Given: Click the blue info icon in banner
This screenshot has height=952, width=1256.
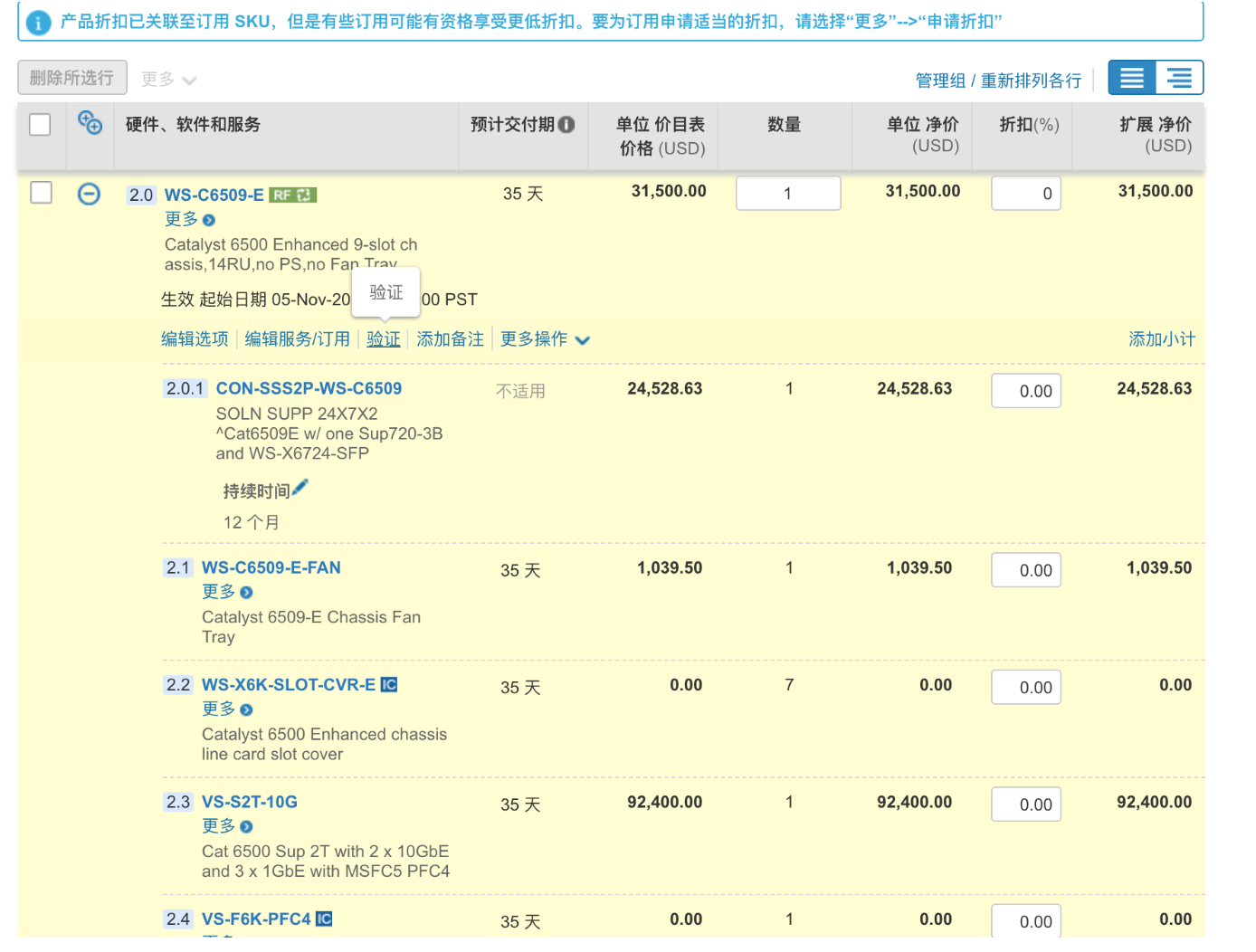Looking at the screenshot, I should [38, 23].
